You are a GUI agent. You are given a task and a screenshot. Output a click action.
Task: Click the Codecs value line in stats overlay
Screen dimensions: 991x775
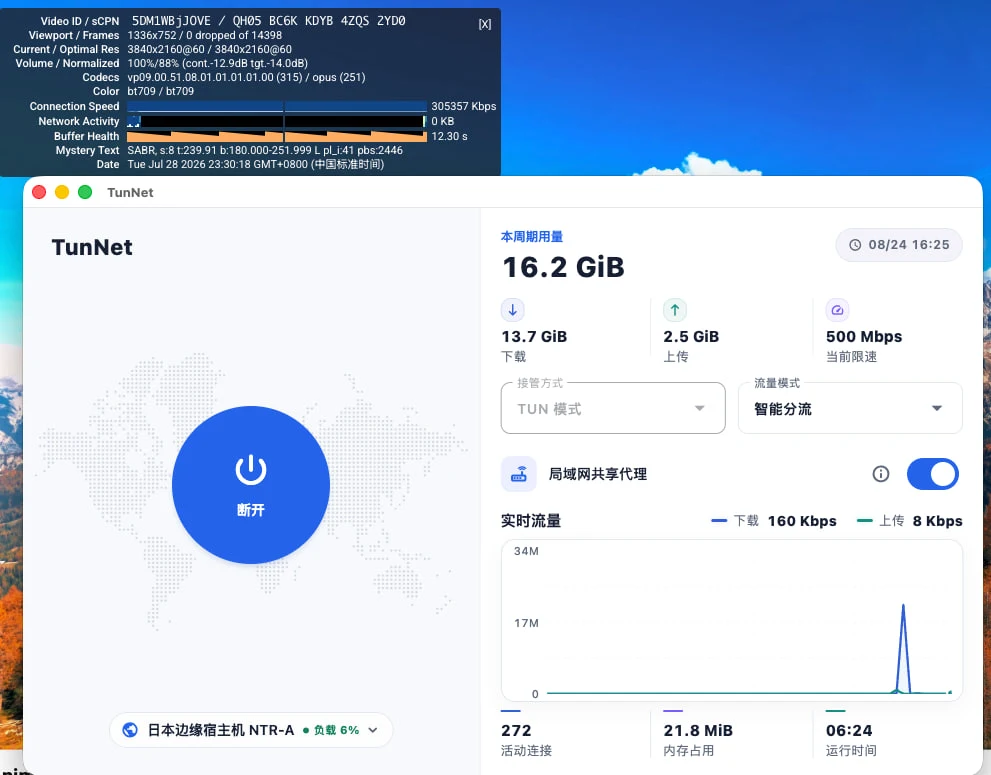tap(246, 77)
